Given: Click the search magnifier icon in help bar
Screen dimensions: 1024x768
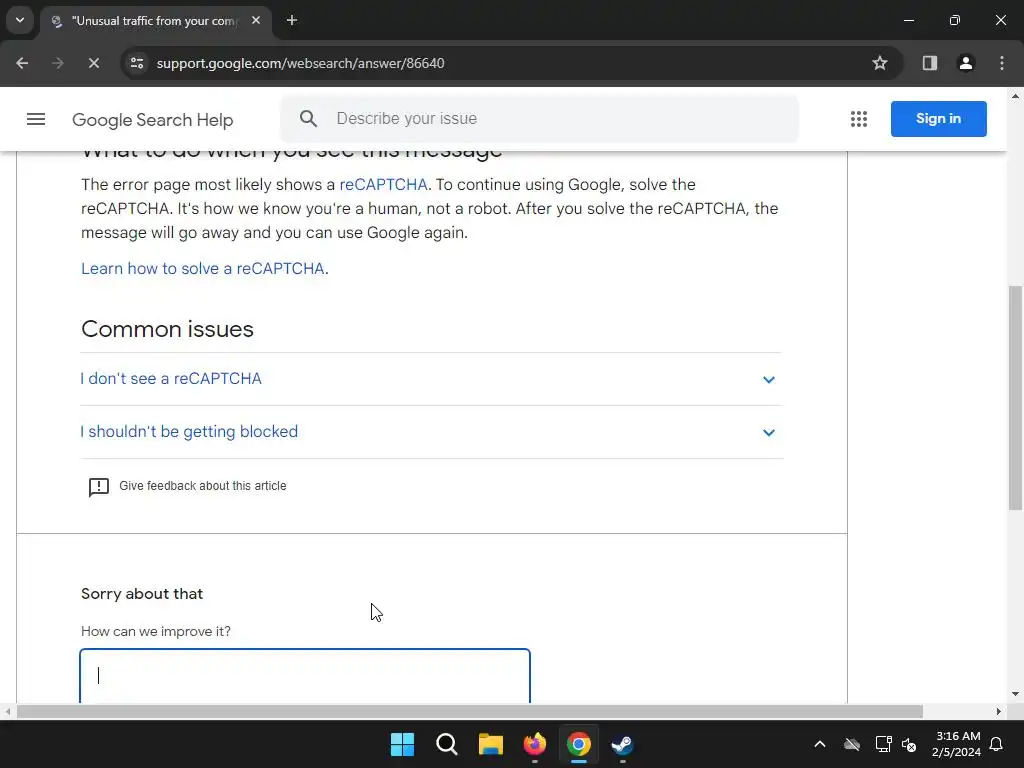Looking at the screenshot, I should click(308, 119).
